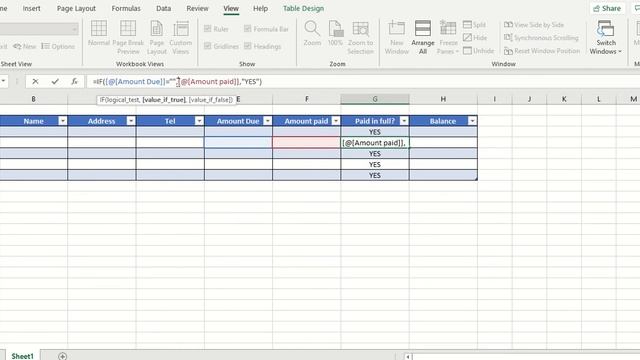Click the value_if_true tooltip argument
This screenshot has width=640, height=360.
(164, 100)
